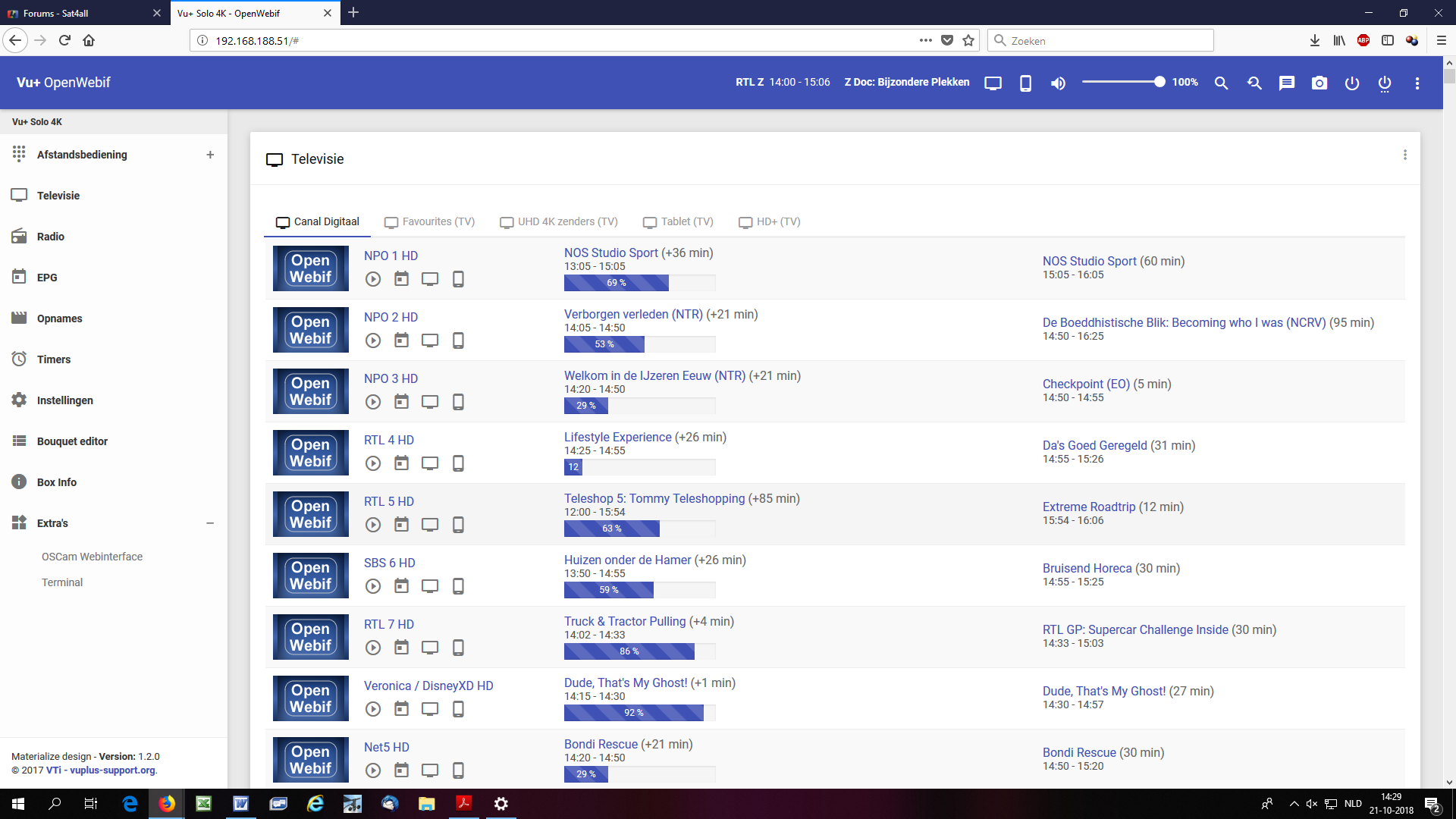
Task: Open NOS Studio Sport programme link
Action: pyautogui.click(x=610, y=253)
